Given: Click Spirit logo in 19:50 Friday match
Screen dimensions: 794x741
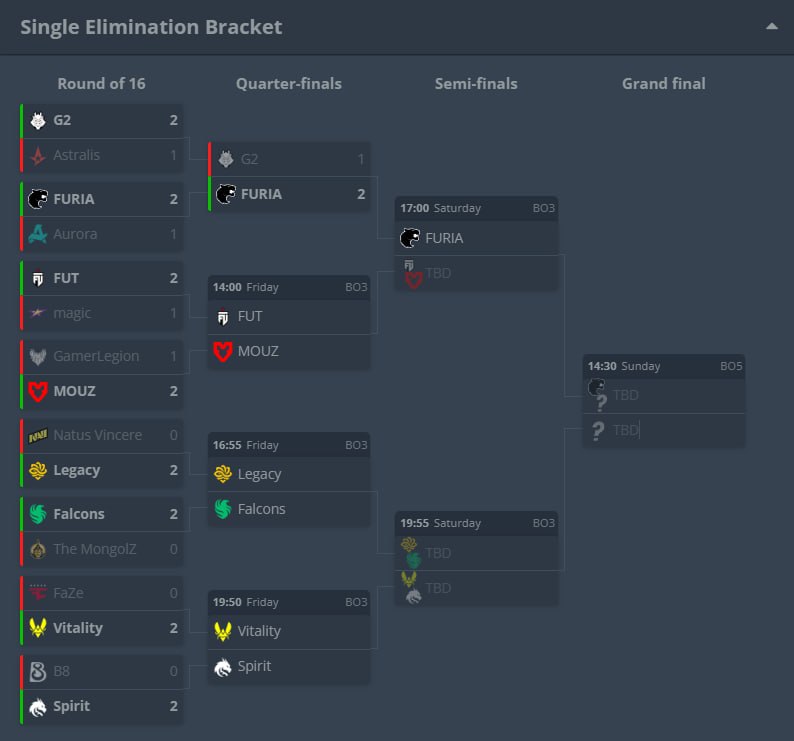Looking at the screenshot, I should (x=223, y=667).
